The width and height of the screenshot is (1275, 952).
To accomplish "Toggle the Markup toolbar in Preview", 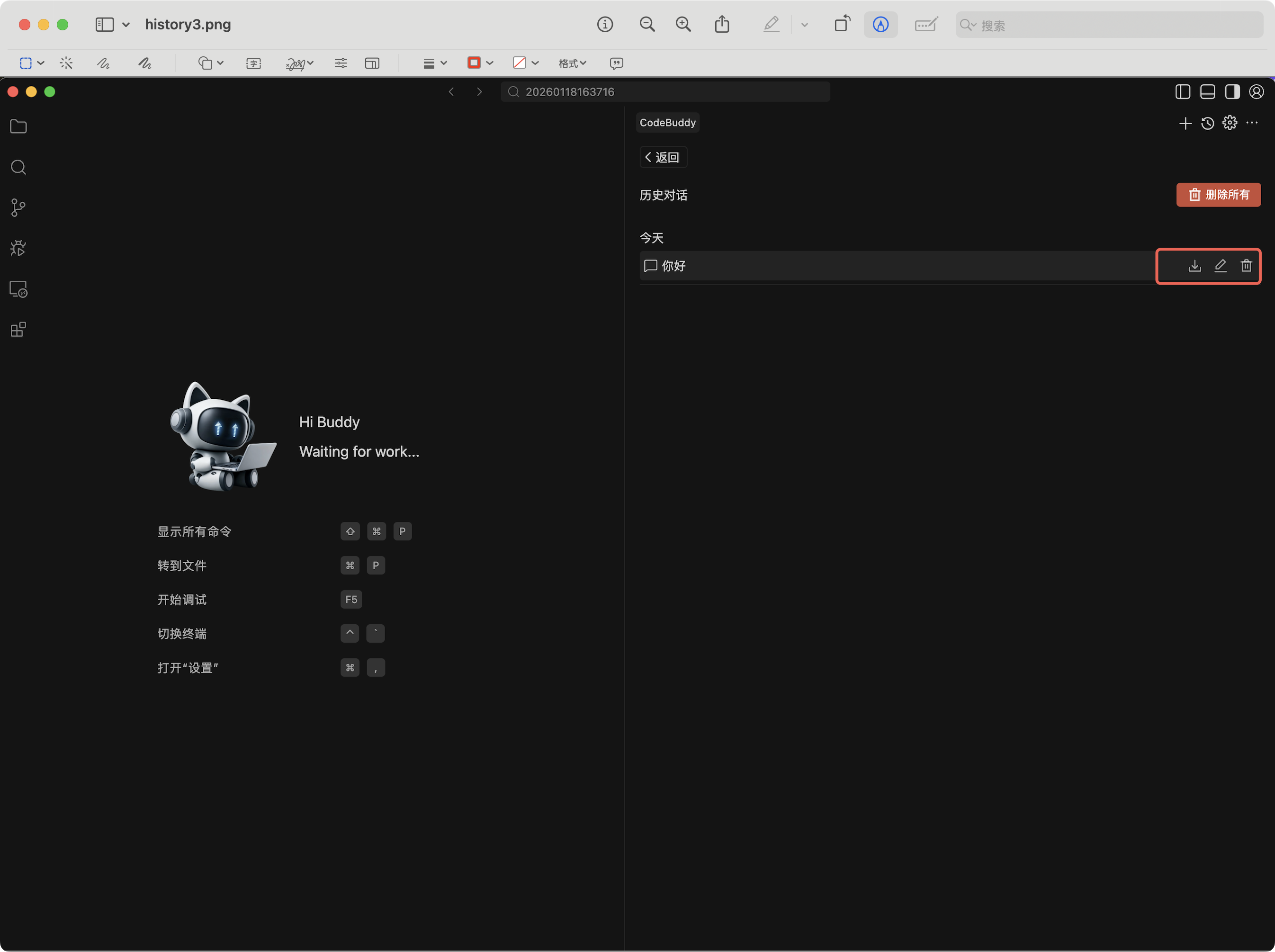I will click(880, 25).
